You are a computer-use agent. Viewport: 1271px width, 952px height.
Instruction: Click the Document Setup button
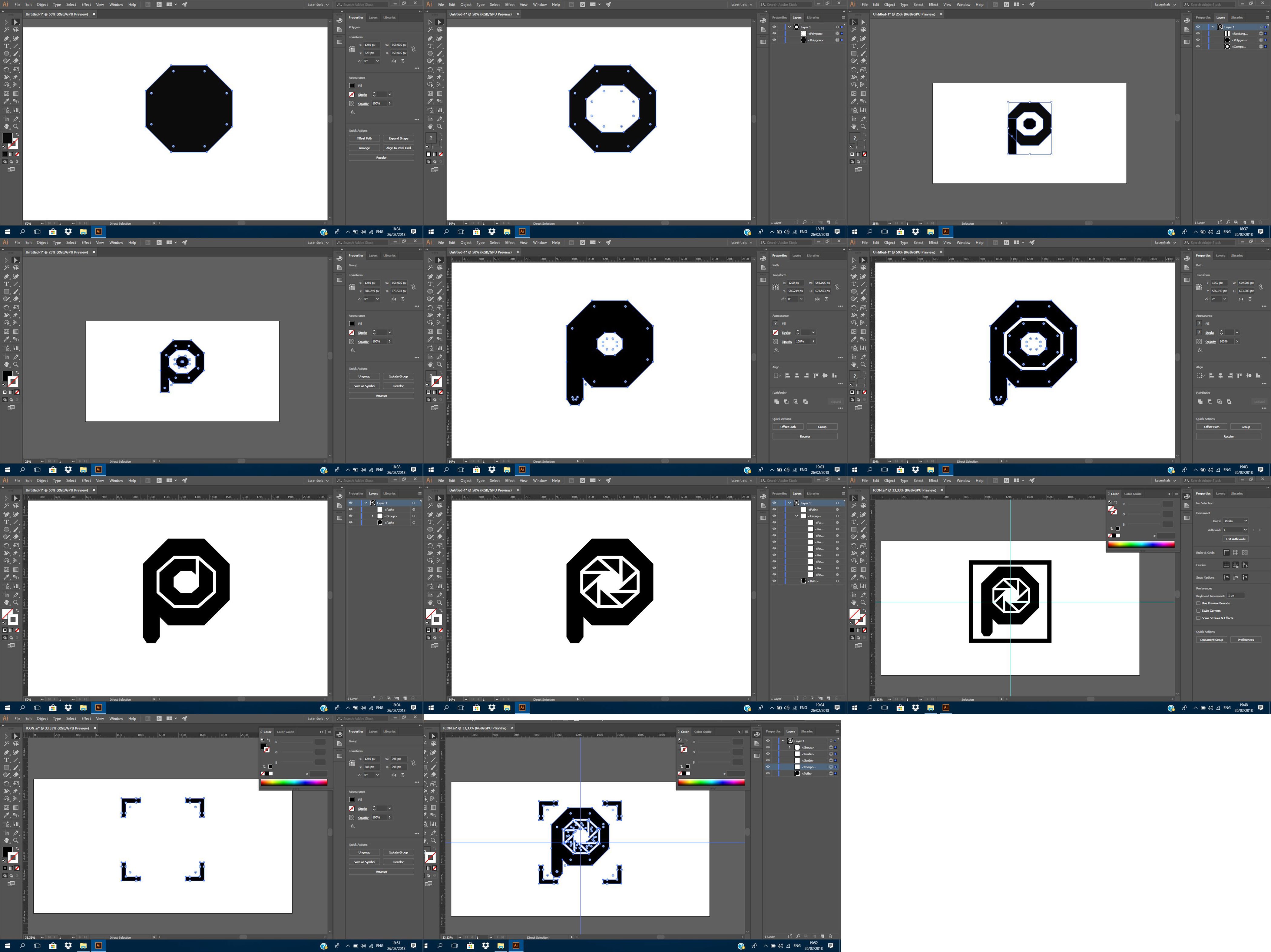pos(1211,640)
